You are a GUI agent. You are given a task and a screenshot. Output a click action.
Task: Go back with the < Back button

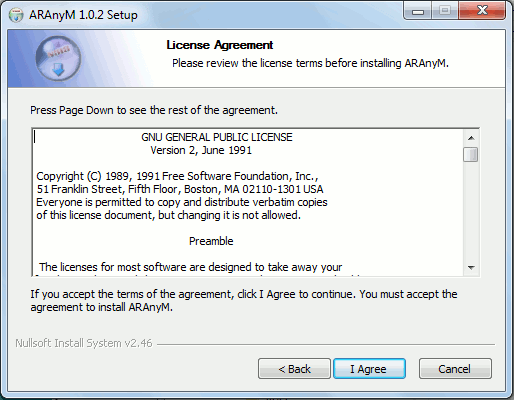294,369
